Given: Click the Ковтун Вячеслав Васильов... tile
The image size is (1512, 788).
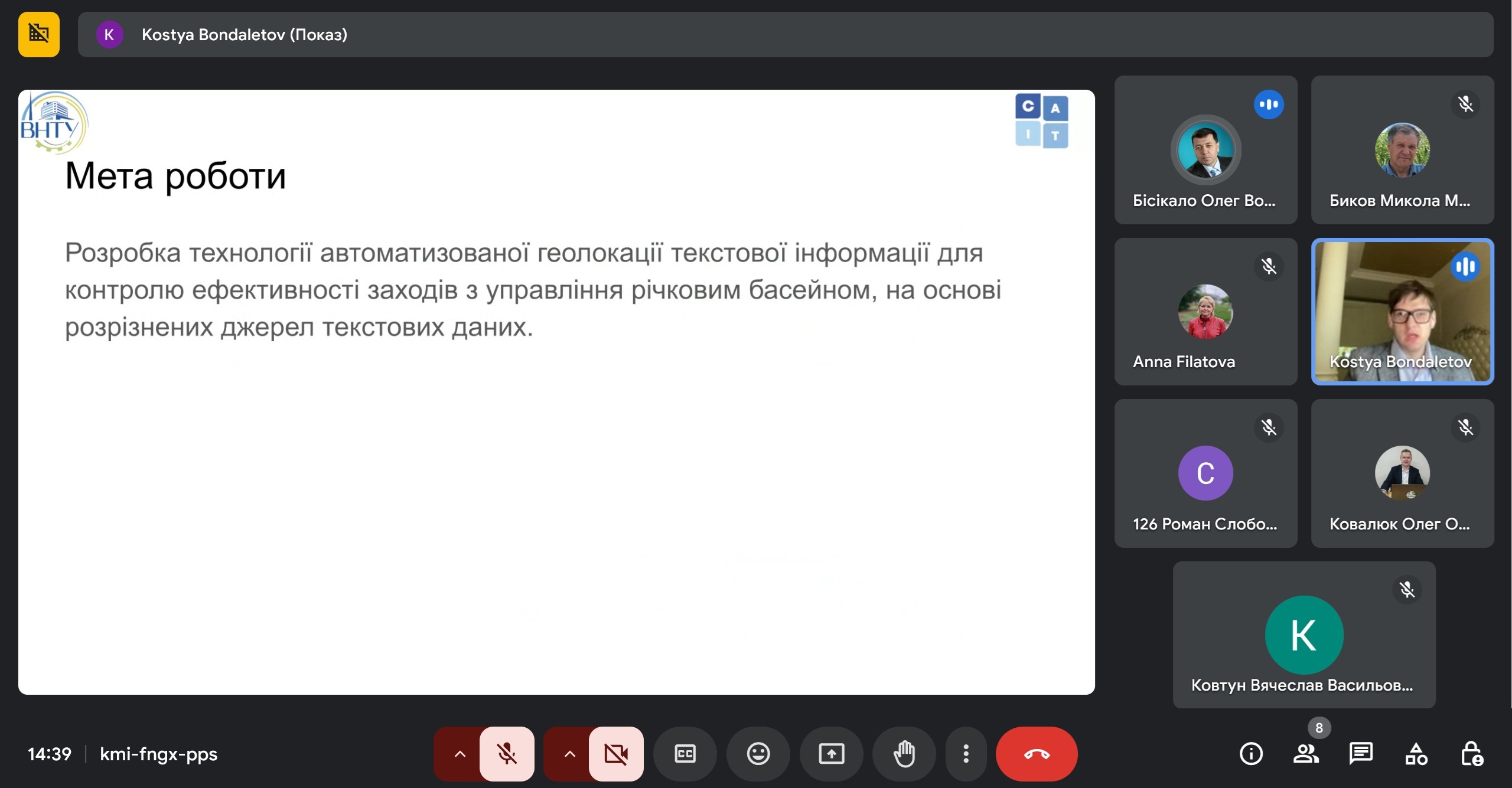Looking at the screenshot, I should [1304, 635].
